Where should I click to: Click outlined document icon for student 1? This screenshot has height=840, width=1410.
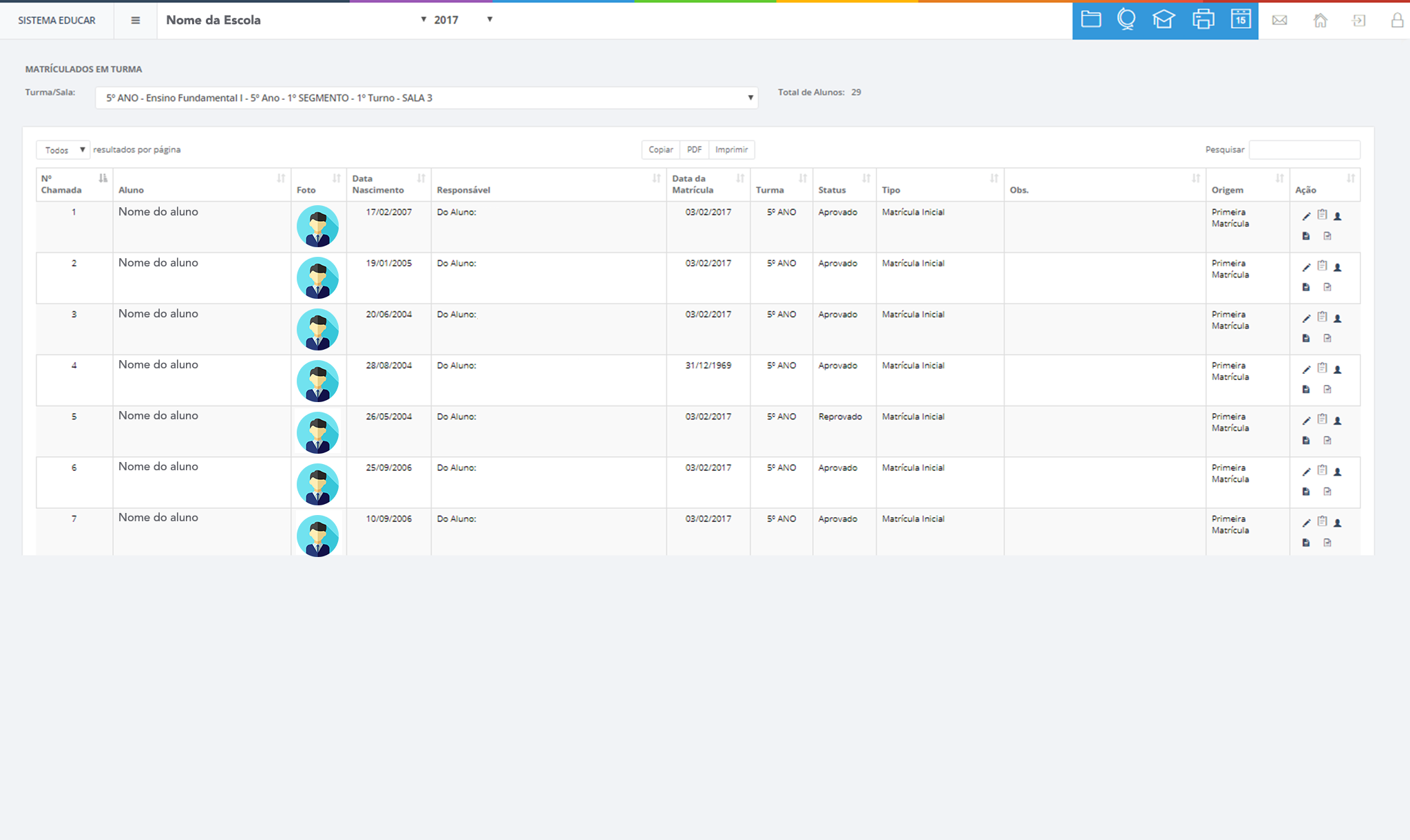pos(1327,236)
